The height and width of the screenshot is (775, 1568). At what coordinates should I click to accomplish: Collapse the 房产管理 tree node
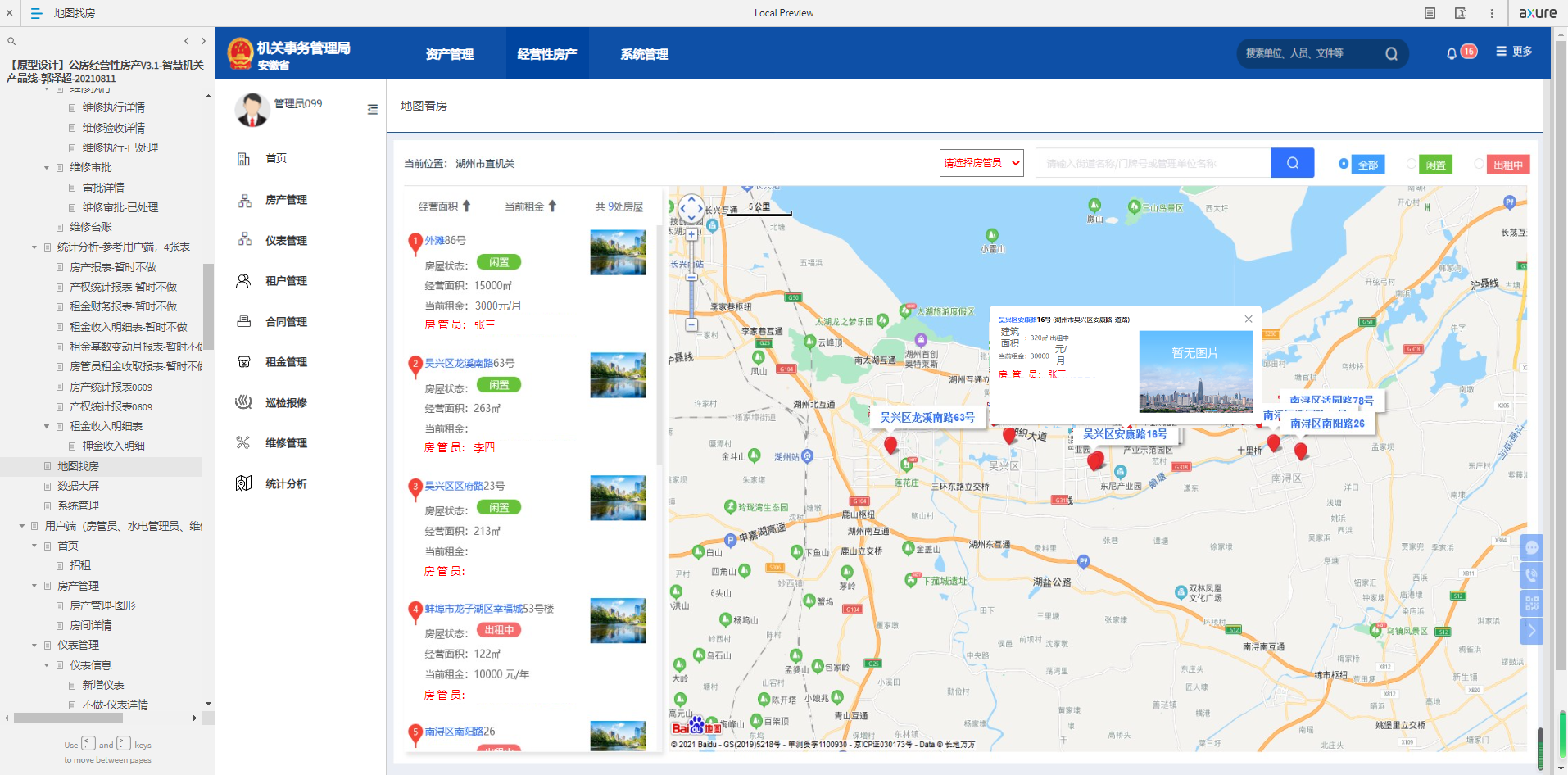click(x=34, y=586)
